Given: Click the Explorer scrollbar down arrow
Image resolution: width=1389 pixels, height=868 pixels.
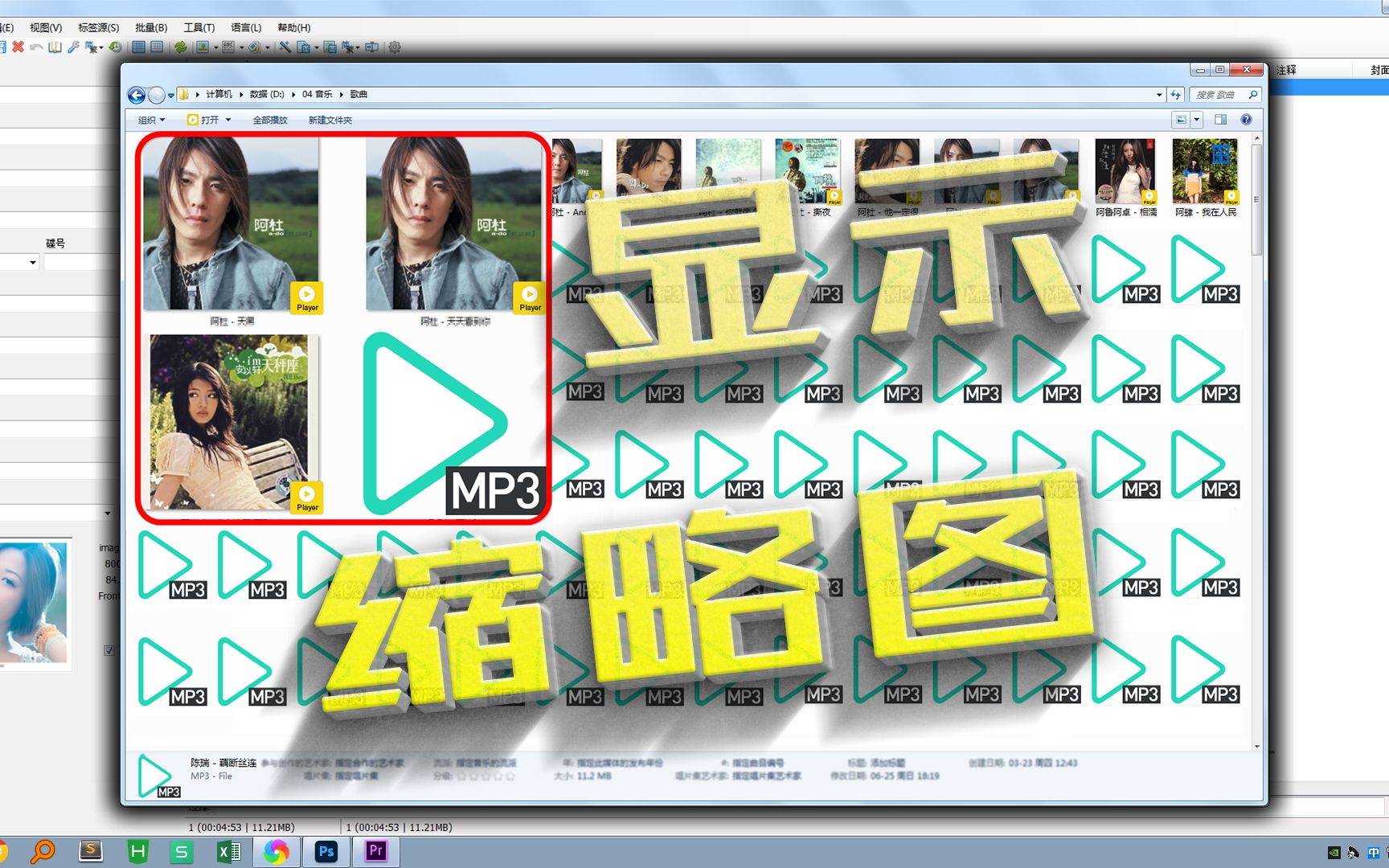Looking at the screenshot, I should pos(1256,747).
